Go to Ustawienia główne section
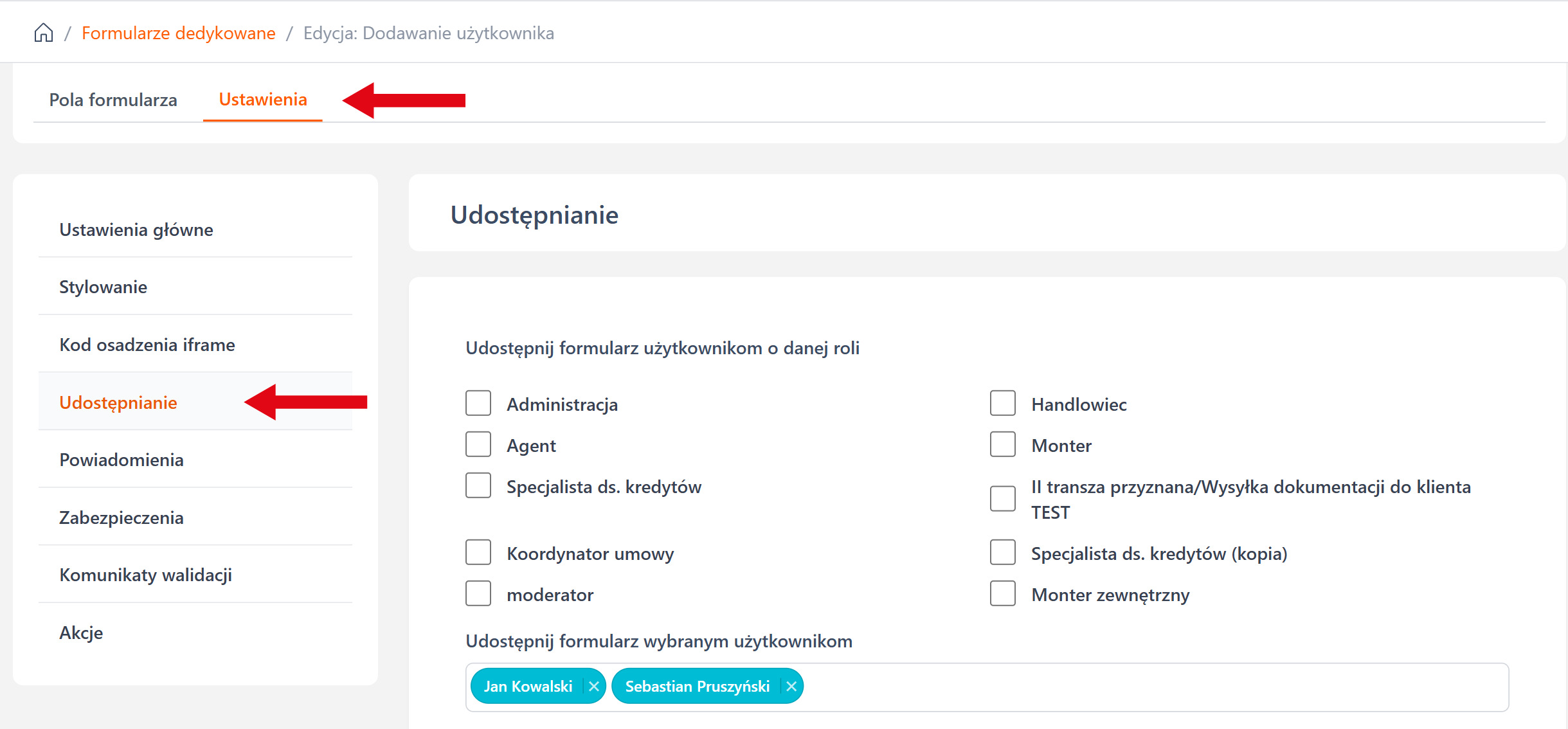 click(x=136, y=230)
